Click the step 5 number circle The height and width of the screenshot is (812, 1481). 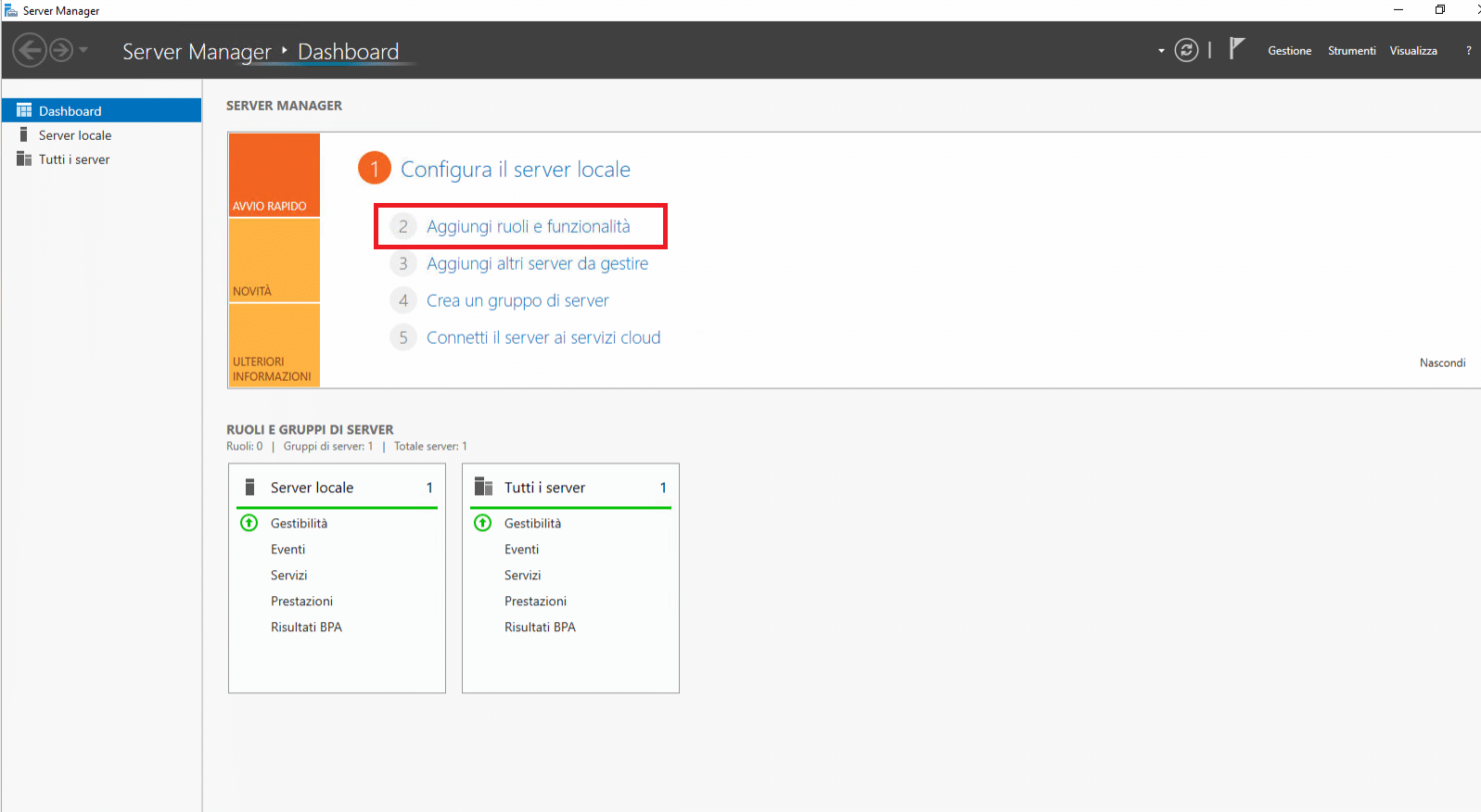point(402,337)
